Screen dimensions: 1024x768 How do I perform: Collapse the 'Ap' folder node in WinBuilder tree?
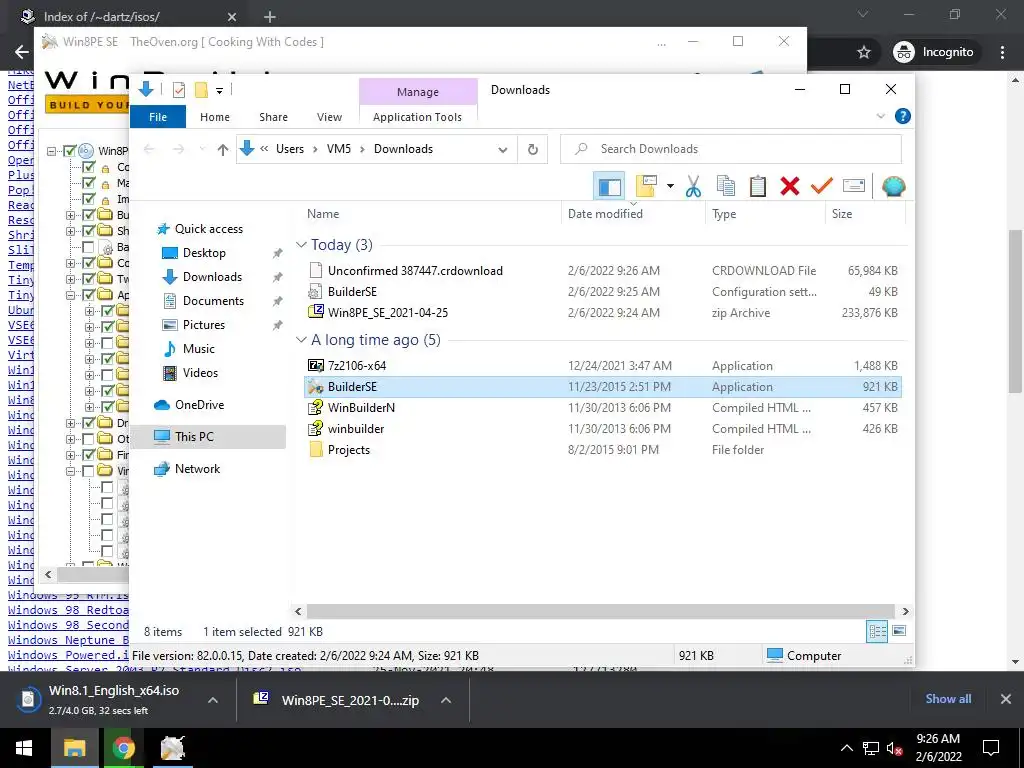[x=71, y=295]
